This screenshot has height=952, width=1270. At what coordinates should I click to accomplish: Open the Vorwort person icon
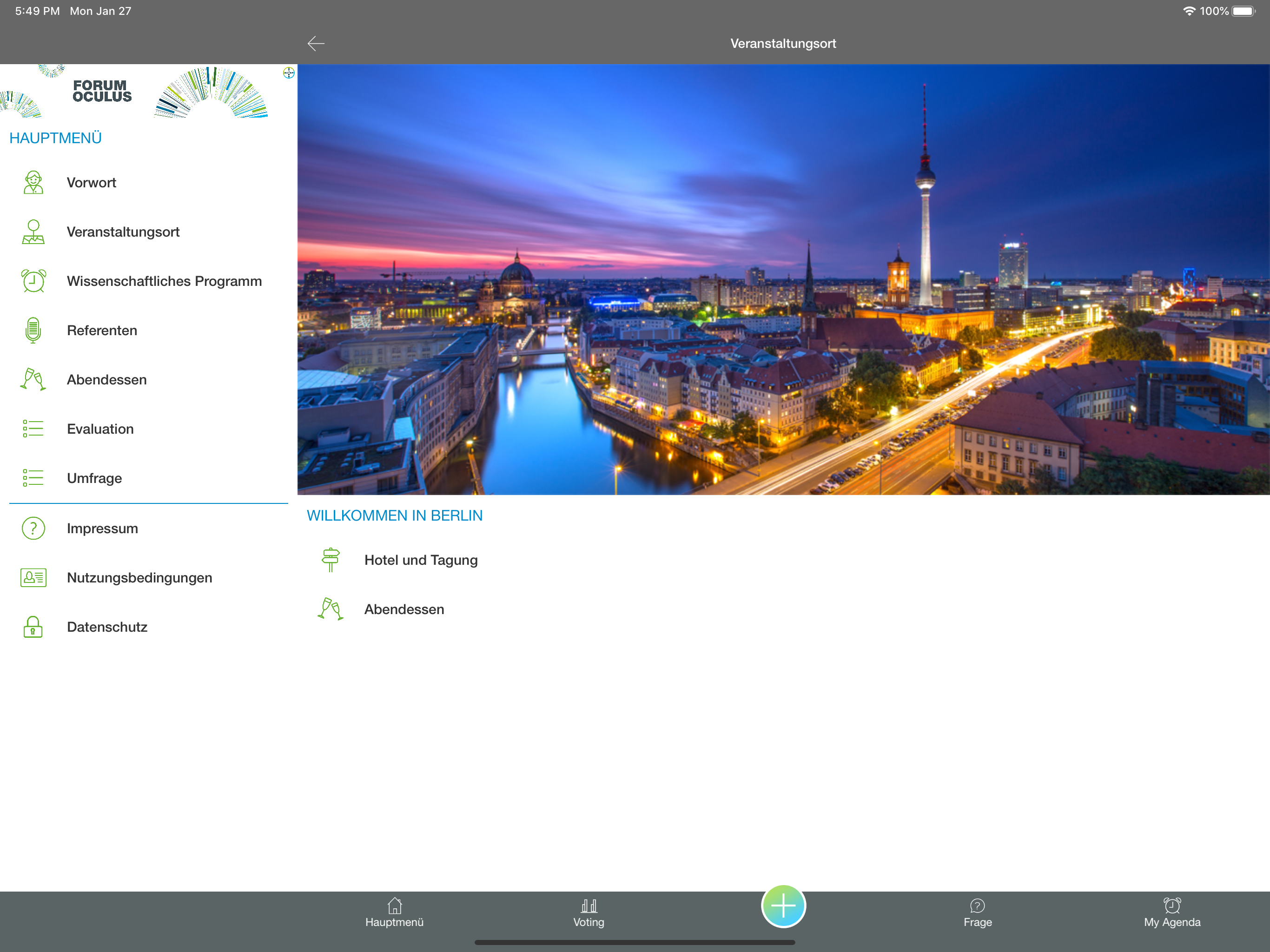(x=33, y=183)
